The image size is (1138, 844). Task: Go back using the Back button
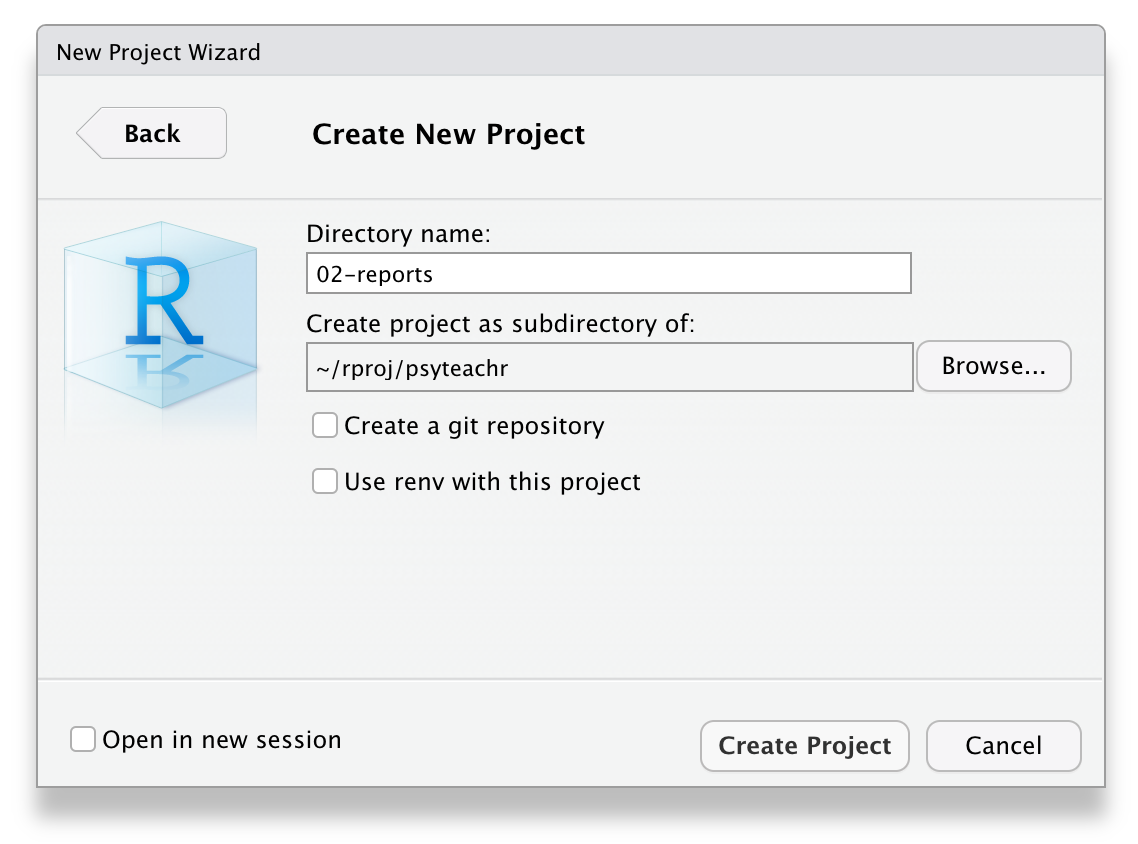(152, 133)
